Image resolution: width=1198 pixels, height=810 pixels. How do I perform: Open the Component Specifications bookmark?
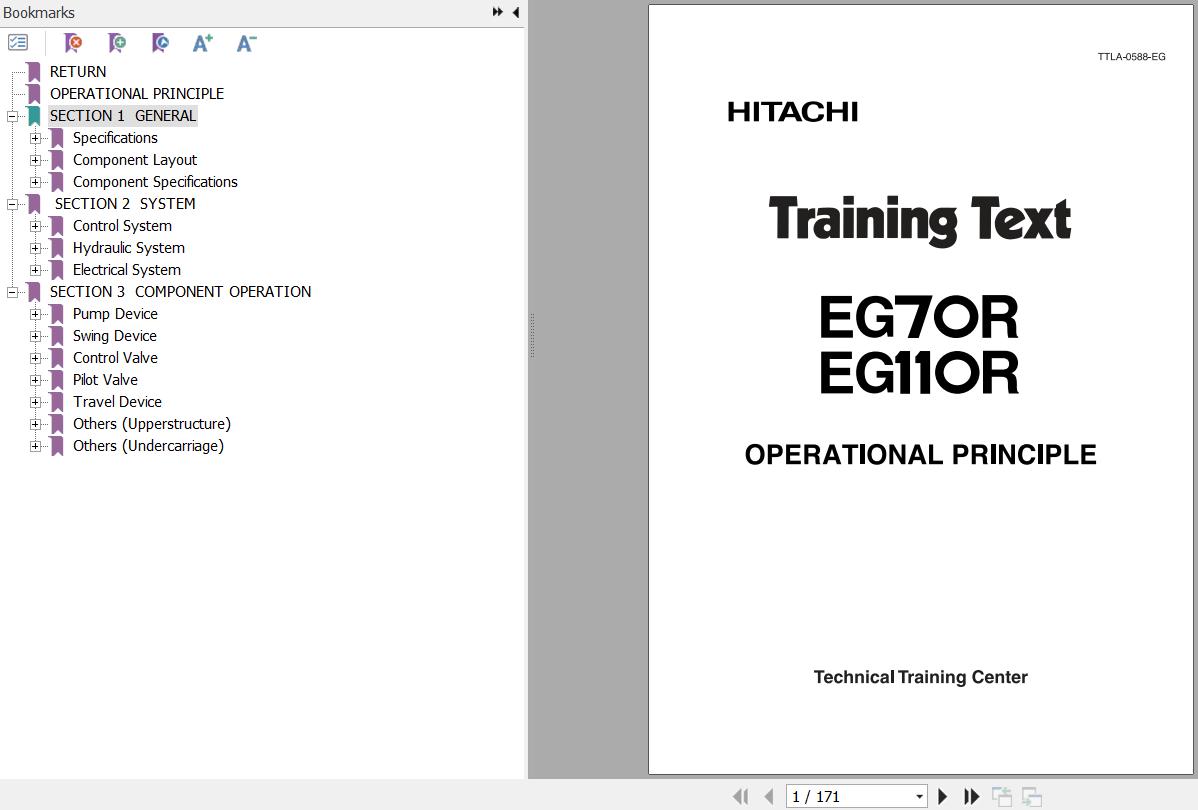pyautogui.click(x=155, y=182)
